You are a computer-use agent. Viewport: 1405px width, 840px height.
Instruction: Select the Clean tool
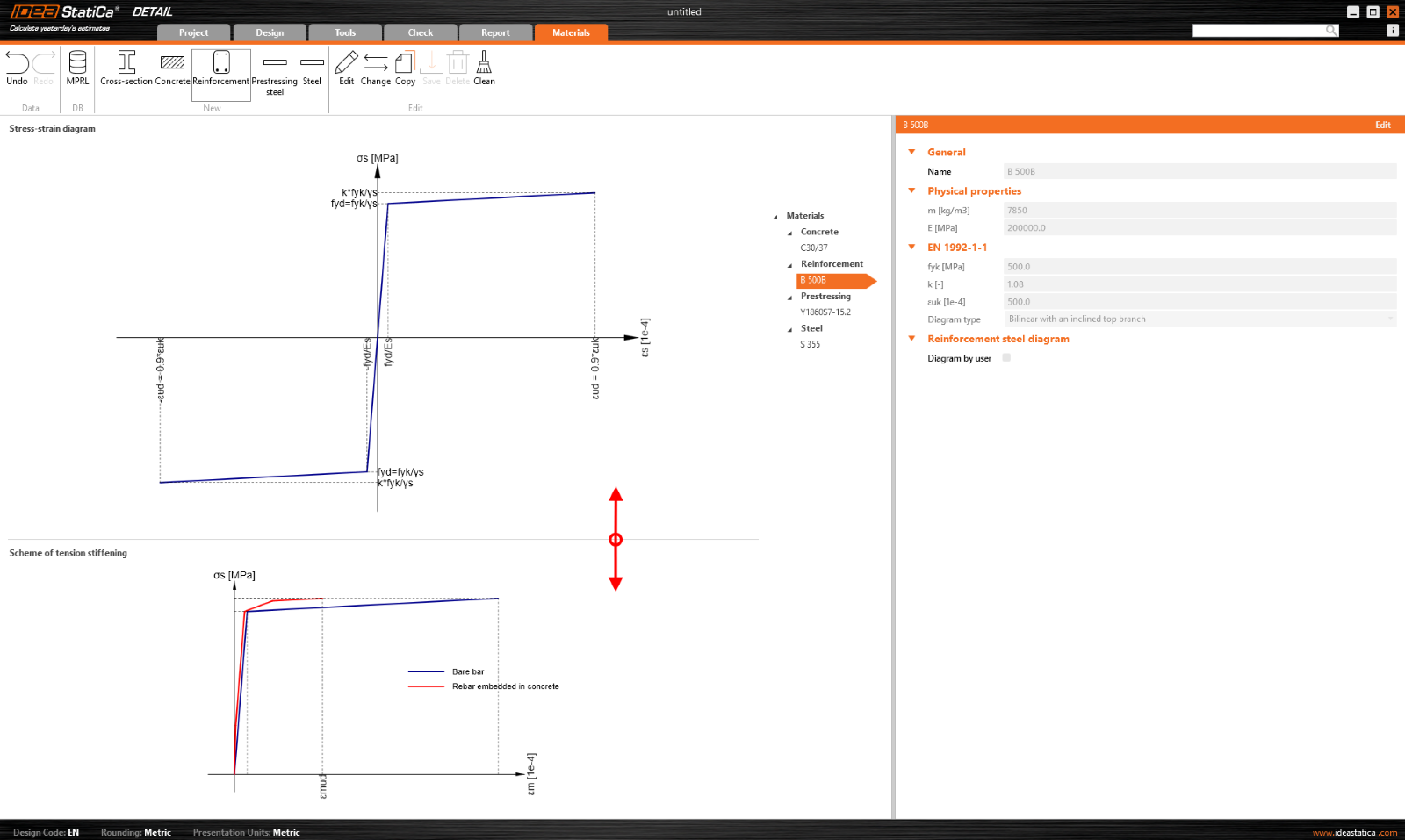(483, 70)
